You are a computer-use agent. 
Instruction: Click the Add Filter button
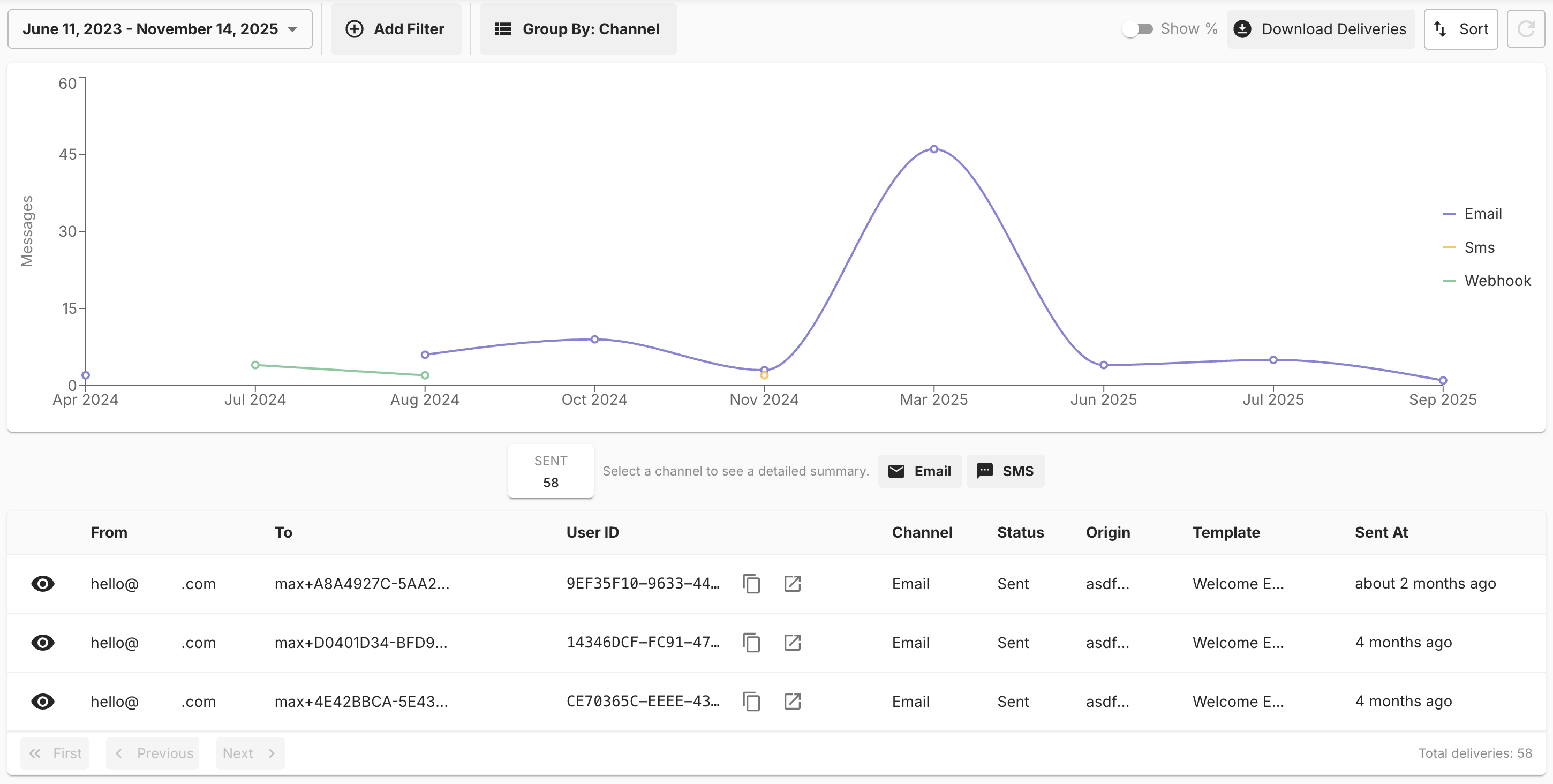coord(396,29)
